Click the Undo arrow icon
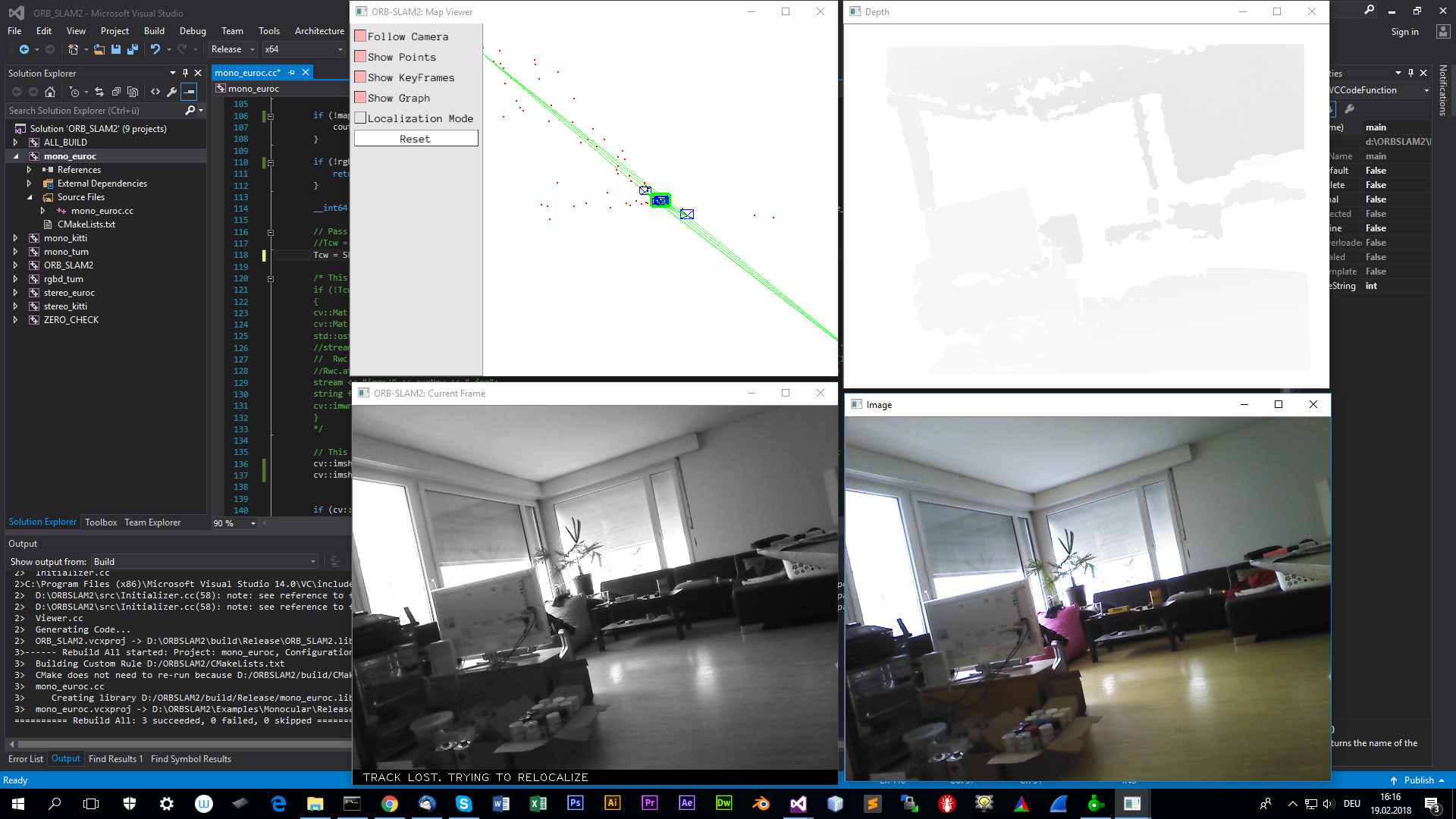Image resolution: width=1456 pixels, height=819 pixels. coord(155,49)
